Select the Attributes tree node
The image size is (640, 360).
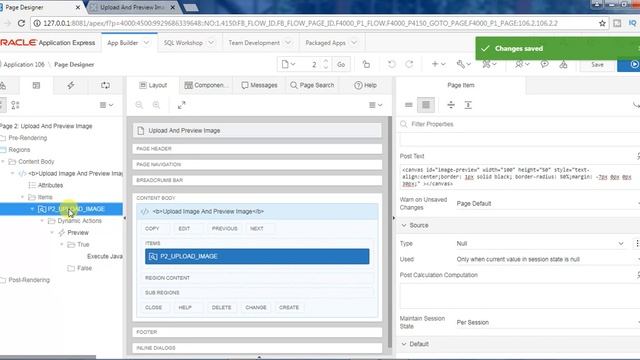click(50, 185)
